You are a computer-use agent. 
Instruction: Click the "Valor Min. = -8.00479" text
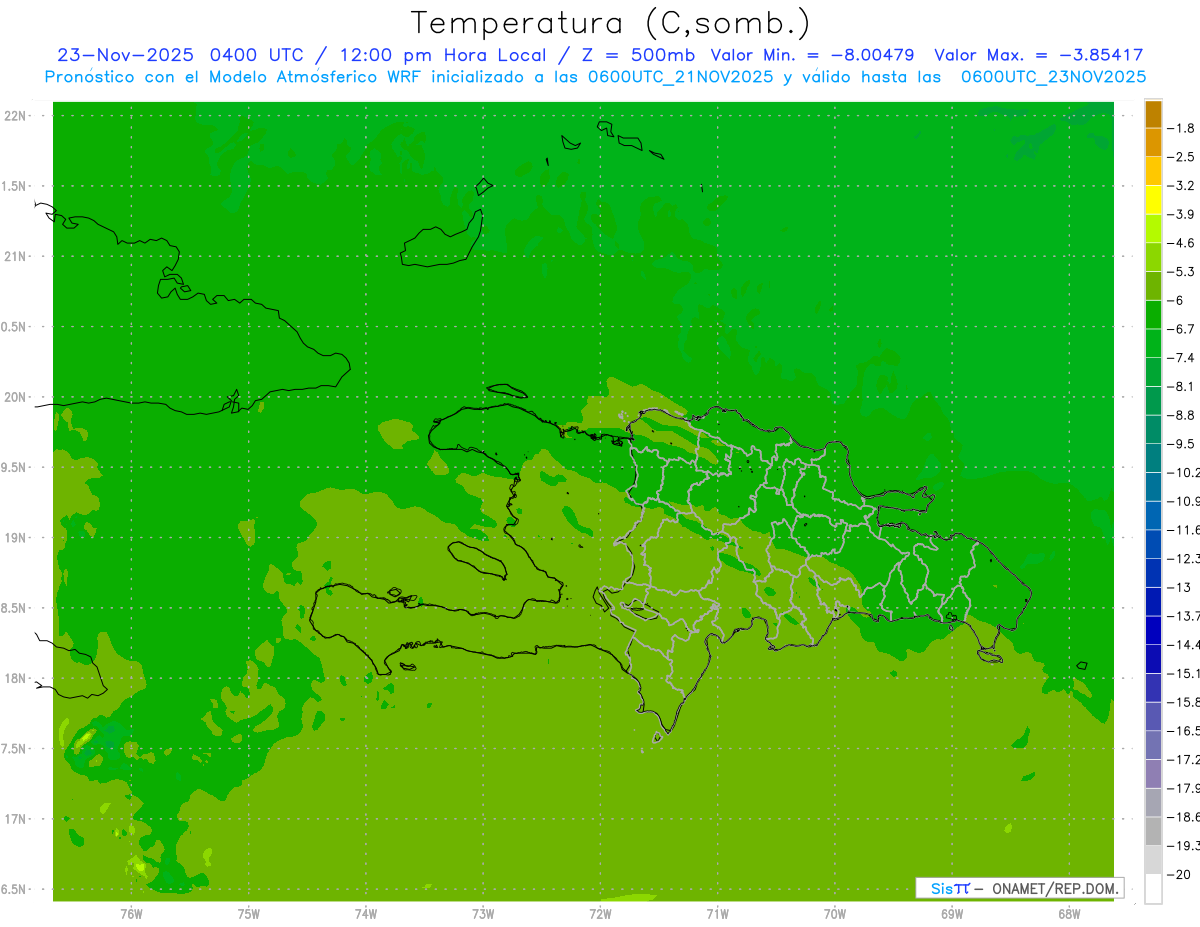click(x=812, y=55)
